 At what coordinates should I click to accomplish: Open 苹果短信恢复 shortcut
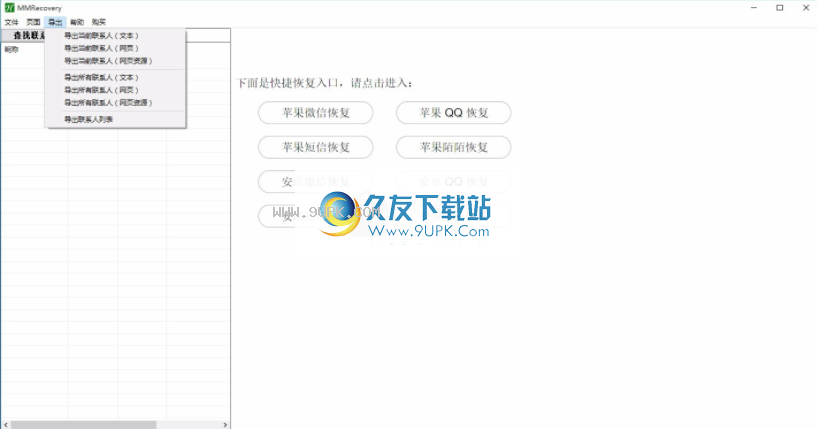pyautogui.click(x=315, y=147)
